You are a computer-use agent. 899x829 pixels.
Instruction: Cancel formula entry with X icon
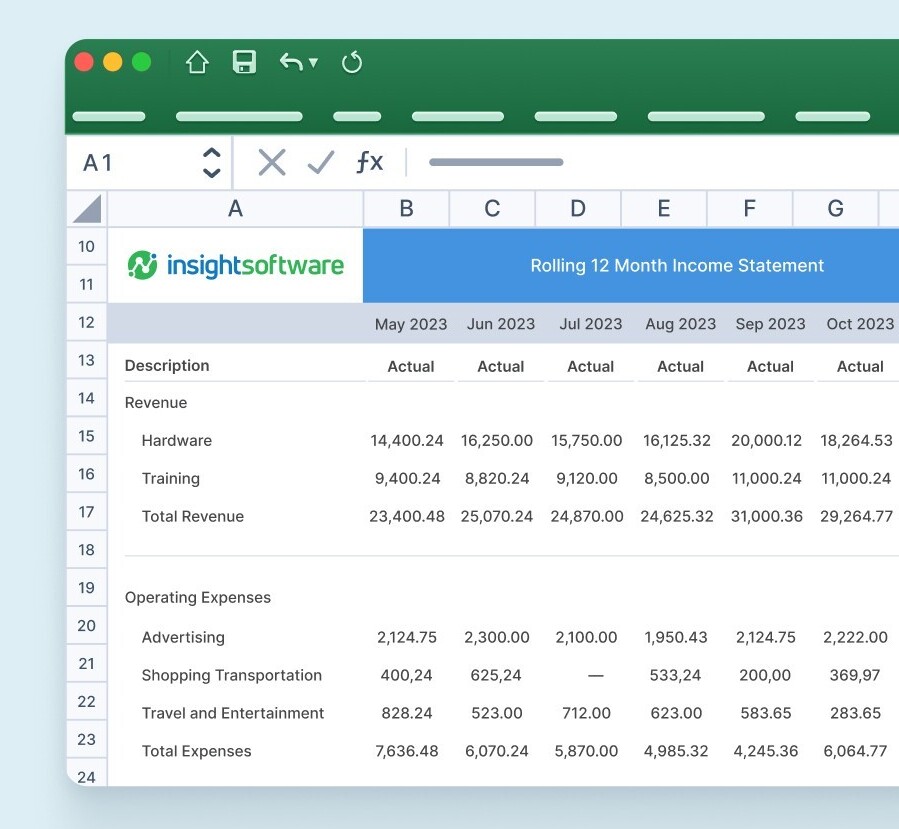click(x=271, y=162)
